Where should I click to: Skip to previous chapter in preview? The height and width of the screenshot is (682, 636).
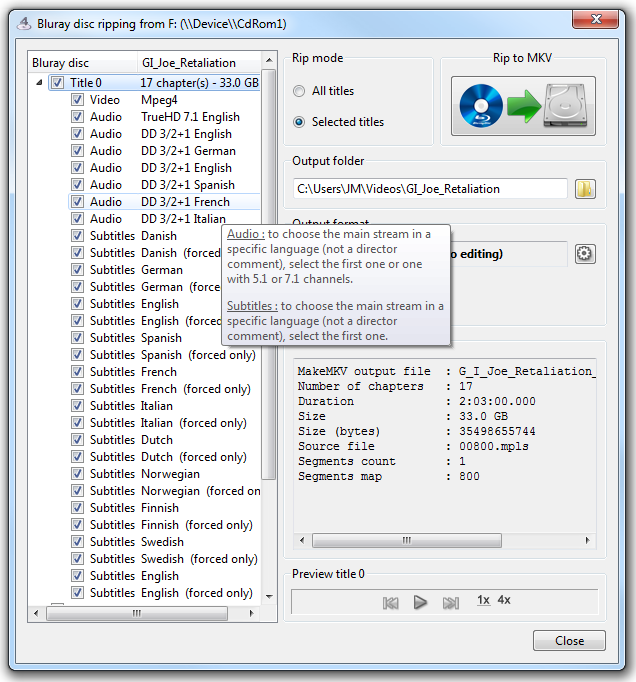[x=390, y=603]
